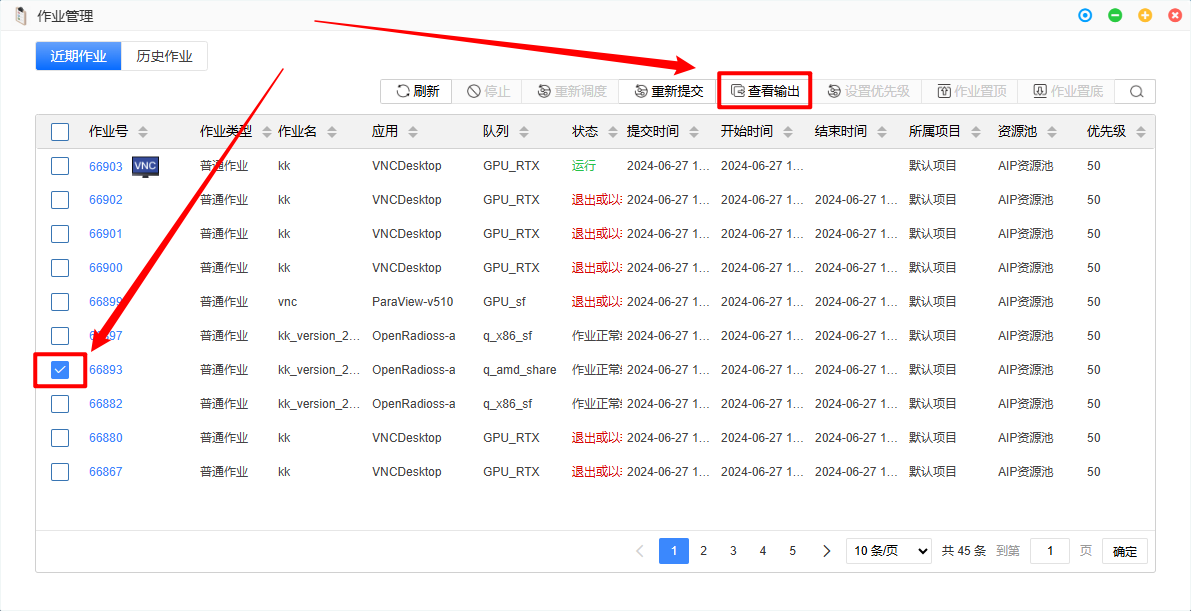Click the 作业置顶 move-to-top button
This screenshot has height=611, width=1191.
coord(971,91)
